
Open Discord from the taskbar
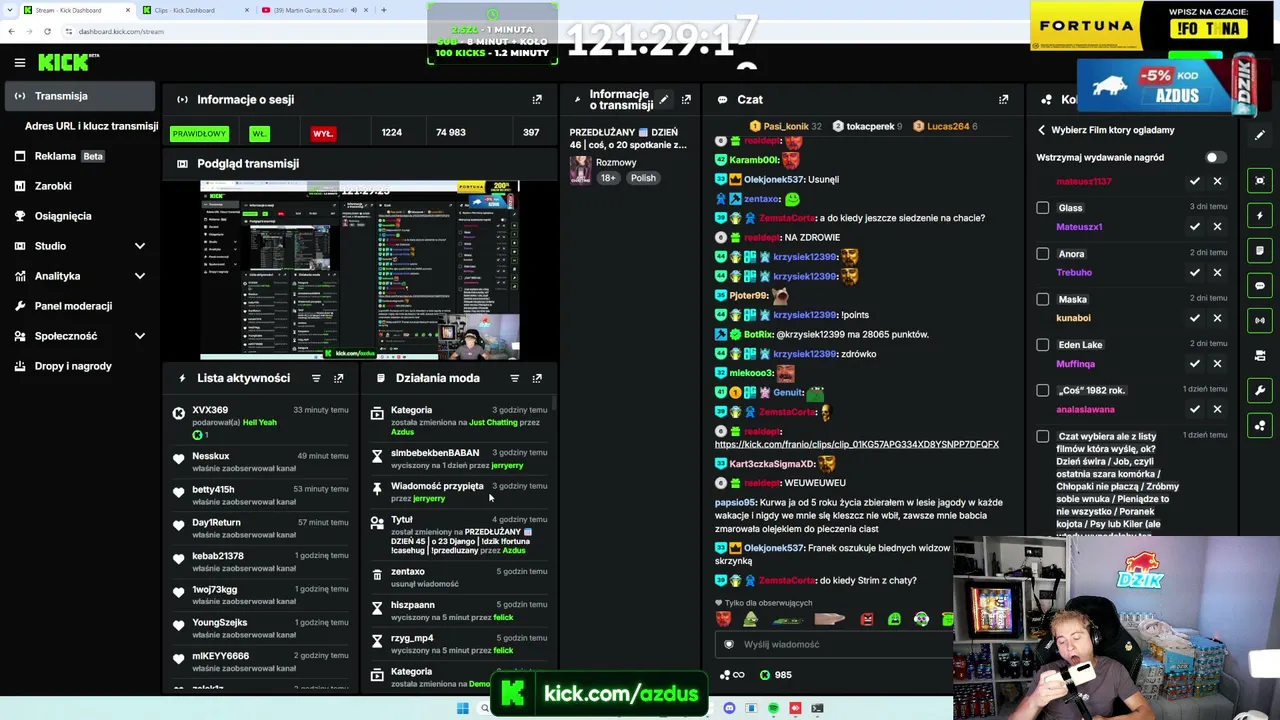click(x=729, y=708)
